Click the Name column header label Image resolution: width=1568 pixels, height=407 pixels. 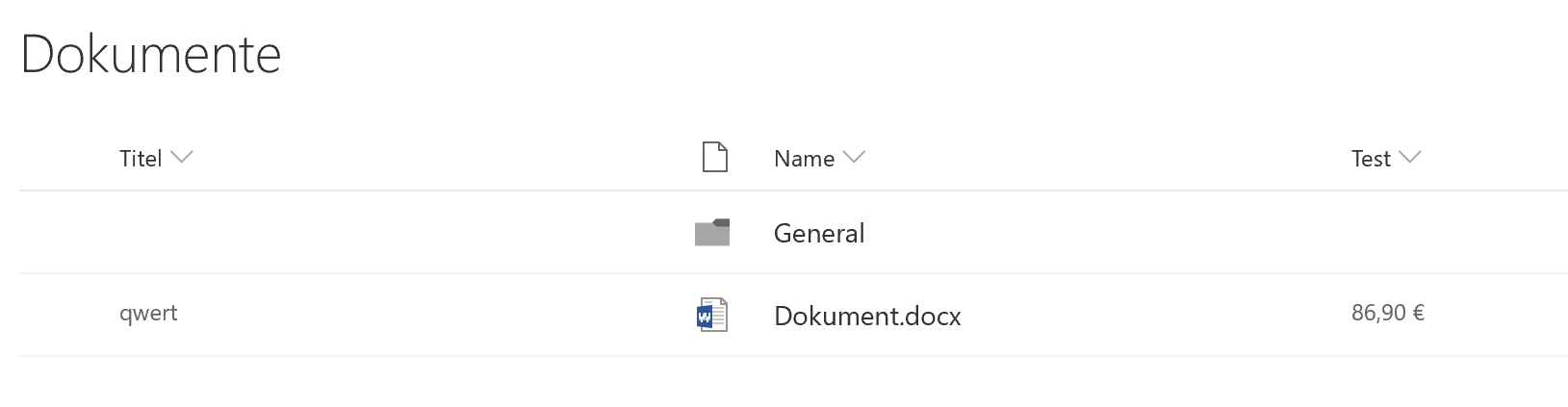click(804, 159)
